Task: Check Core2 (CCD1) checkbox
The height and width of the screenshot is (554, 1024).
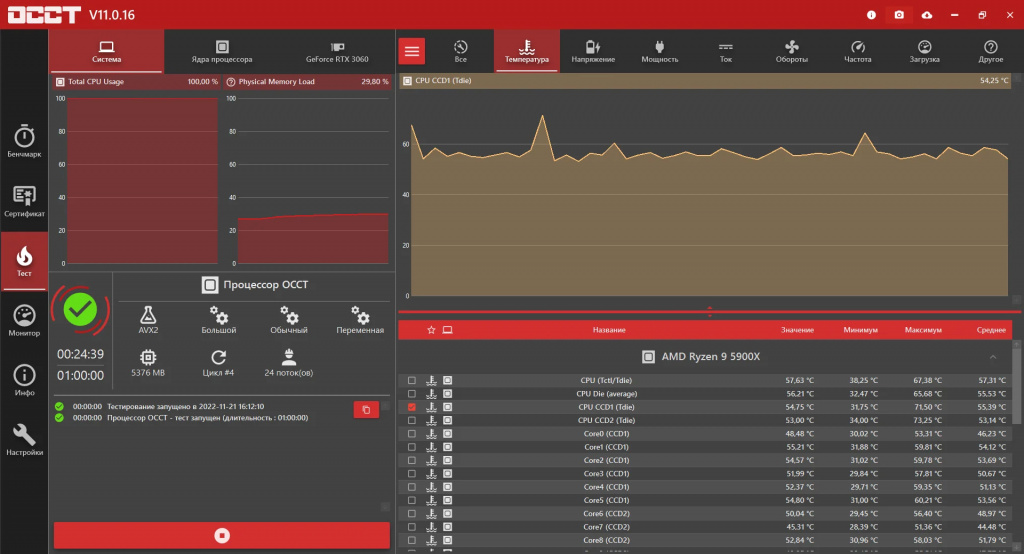Action: click(411, 461)
